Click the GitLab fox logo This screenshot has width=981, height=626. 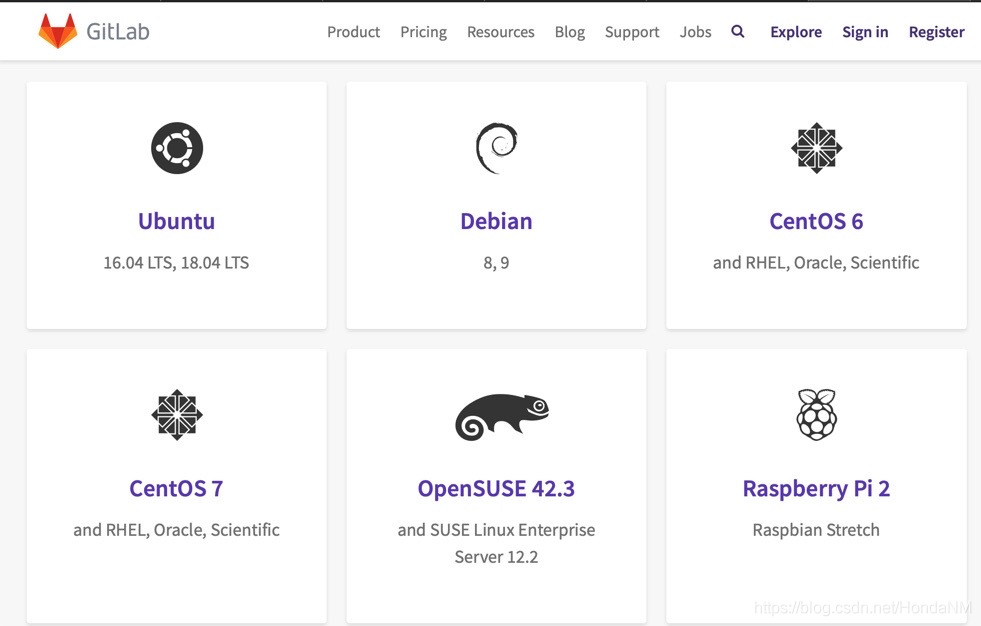click(58, 31)
